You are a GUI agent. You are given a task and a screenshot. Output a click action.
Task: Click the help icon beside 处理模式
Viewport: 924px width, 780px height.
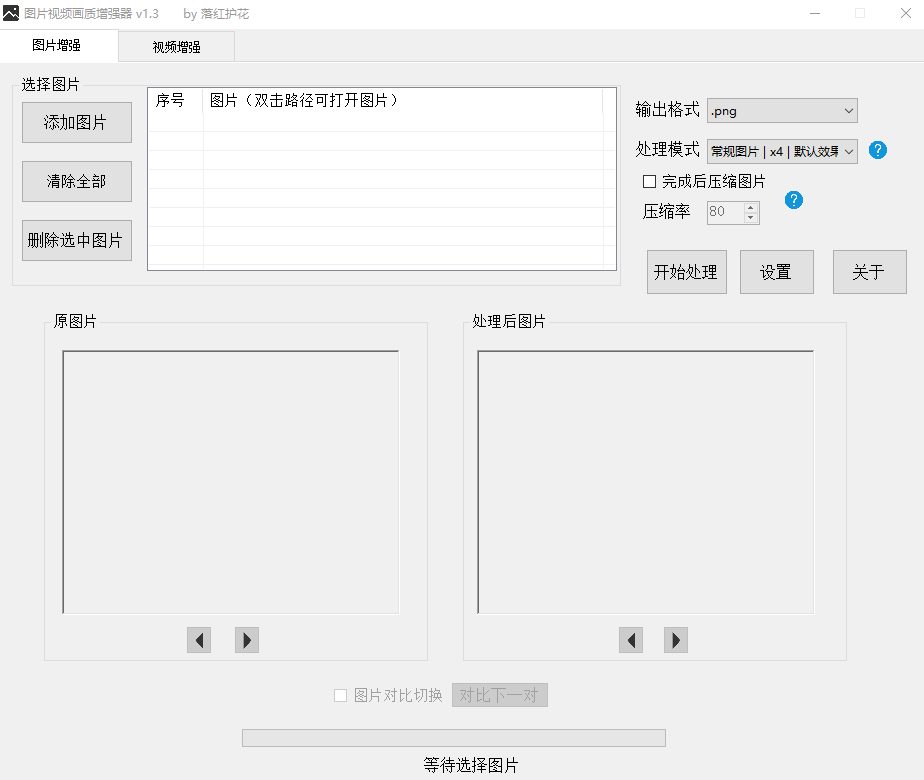click(x=877, y=150)
